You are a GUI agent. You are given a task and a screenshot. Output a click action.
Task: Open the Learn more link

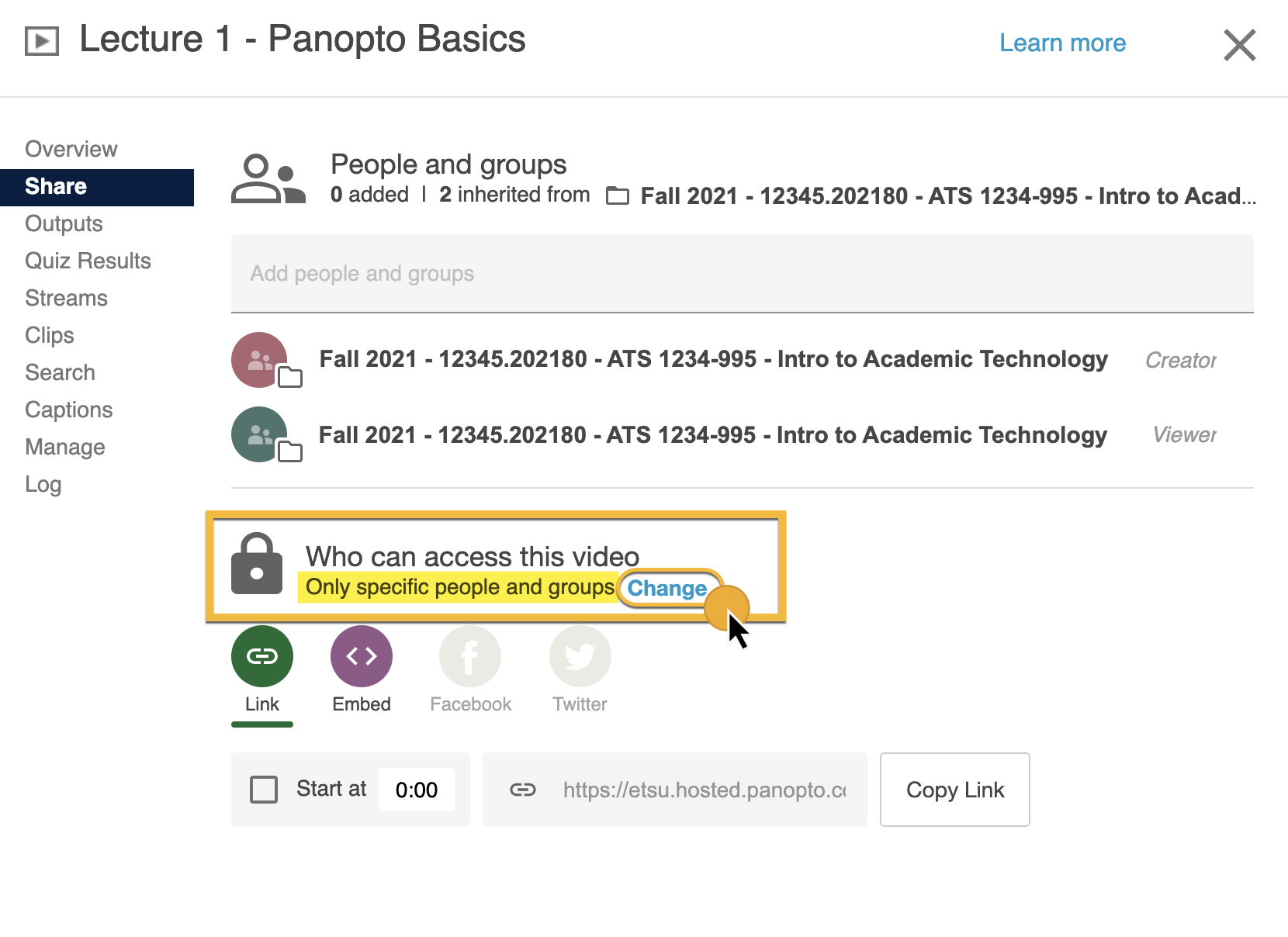click(1062, 43)
